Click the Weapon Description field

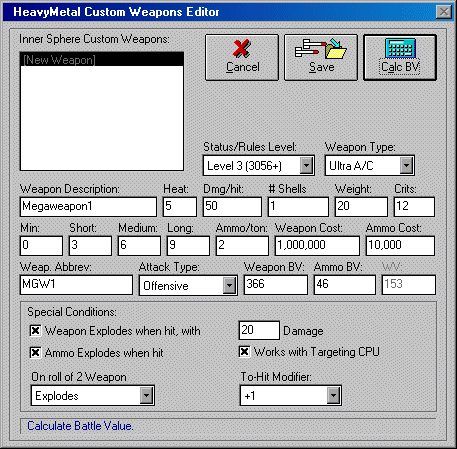[x=88, y=207]
